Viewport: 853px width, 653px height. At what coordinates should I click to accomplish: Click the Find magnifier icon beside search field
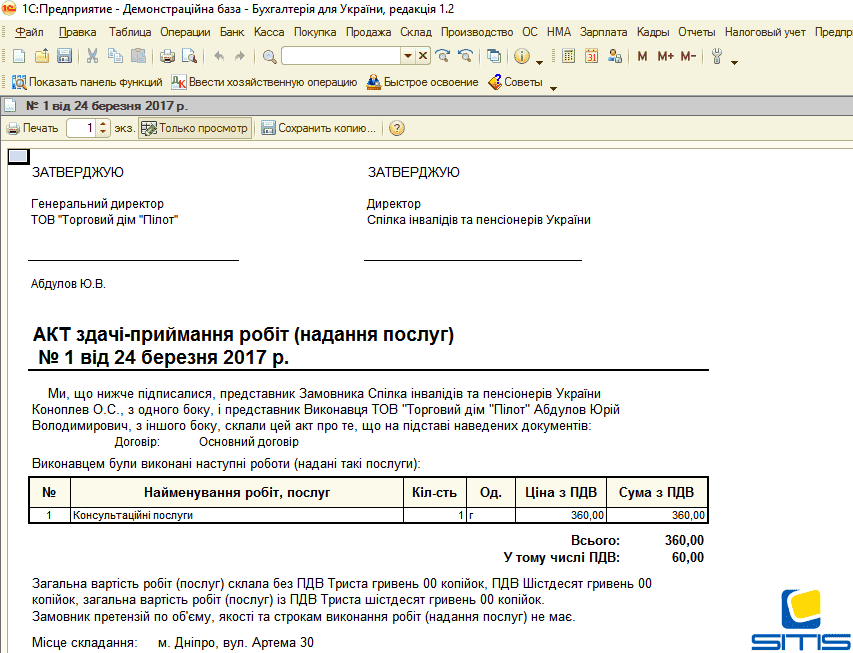(x=269, y=56)
